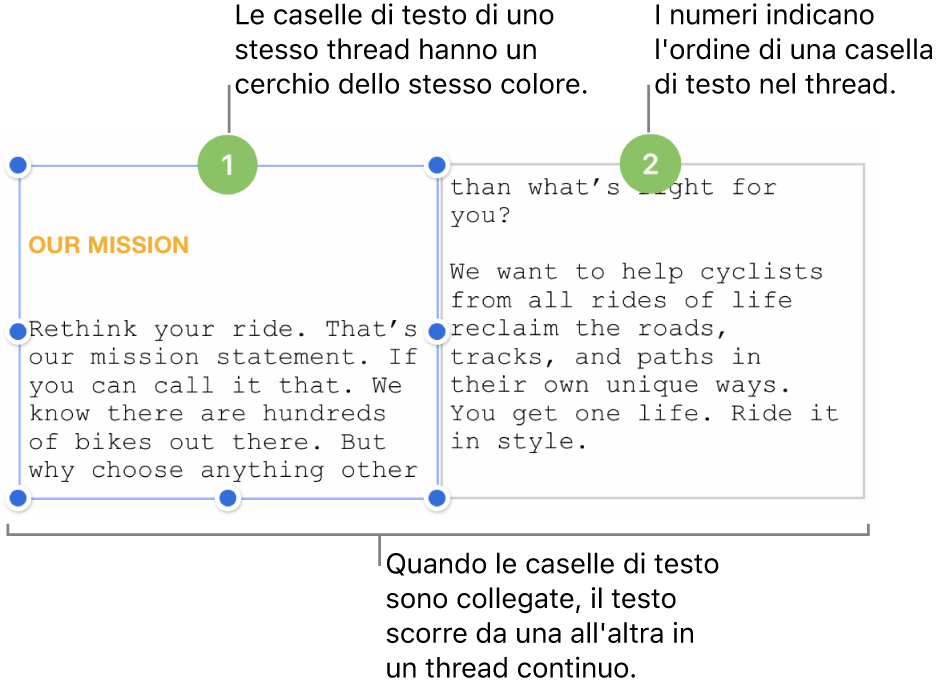
Task: Click the 'why choose anything other' line
Action: (223, 470)
